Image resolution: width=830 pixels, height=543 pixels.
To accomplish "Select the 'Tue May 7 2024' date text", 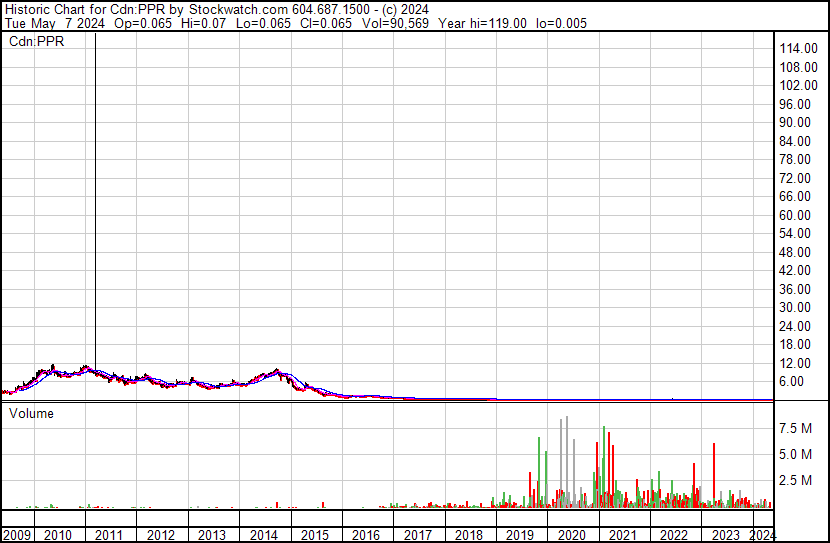I will click(55, 23).
